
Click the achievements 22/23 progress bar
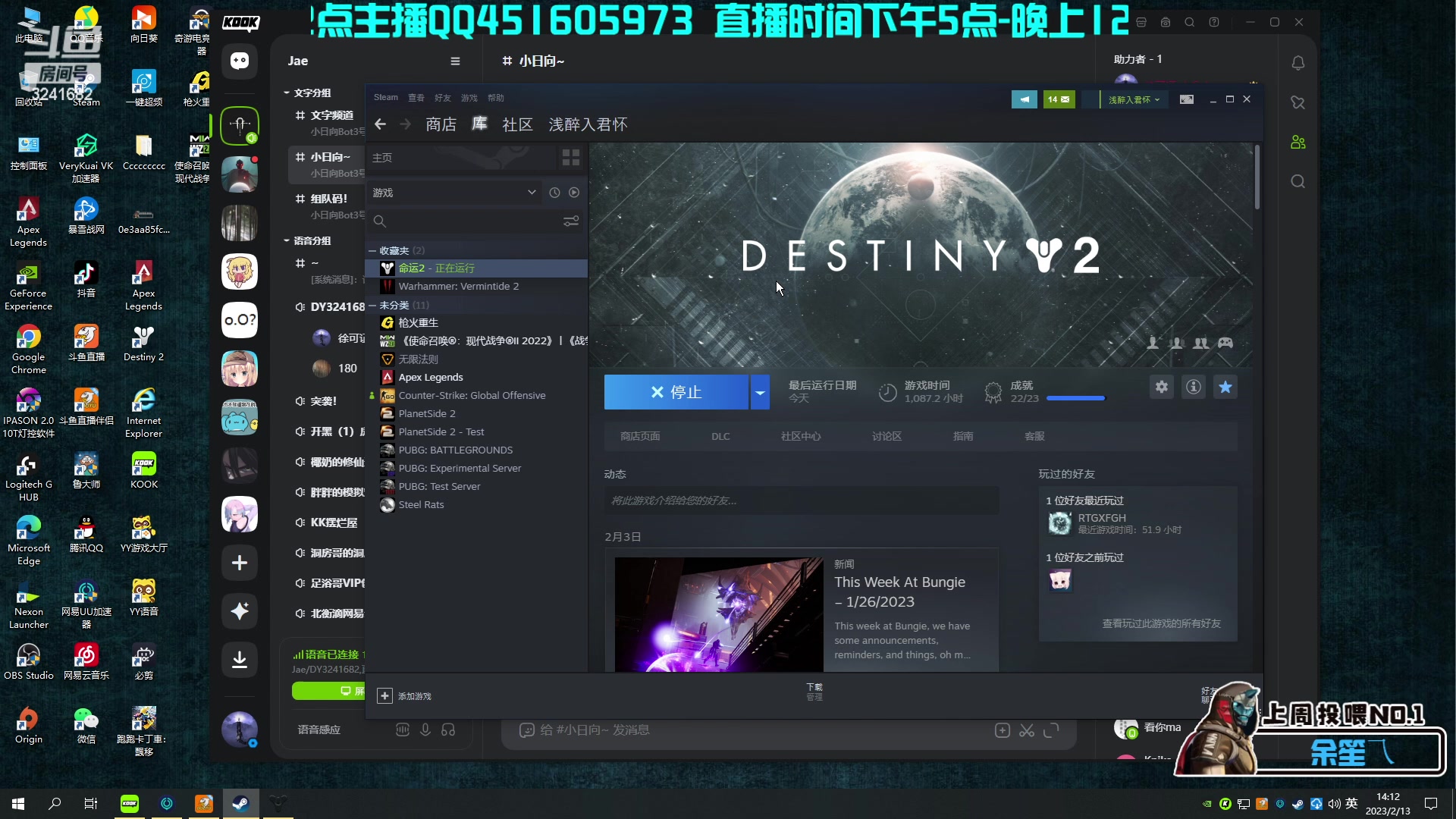click(1075, 398)
